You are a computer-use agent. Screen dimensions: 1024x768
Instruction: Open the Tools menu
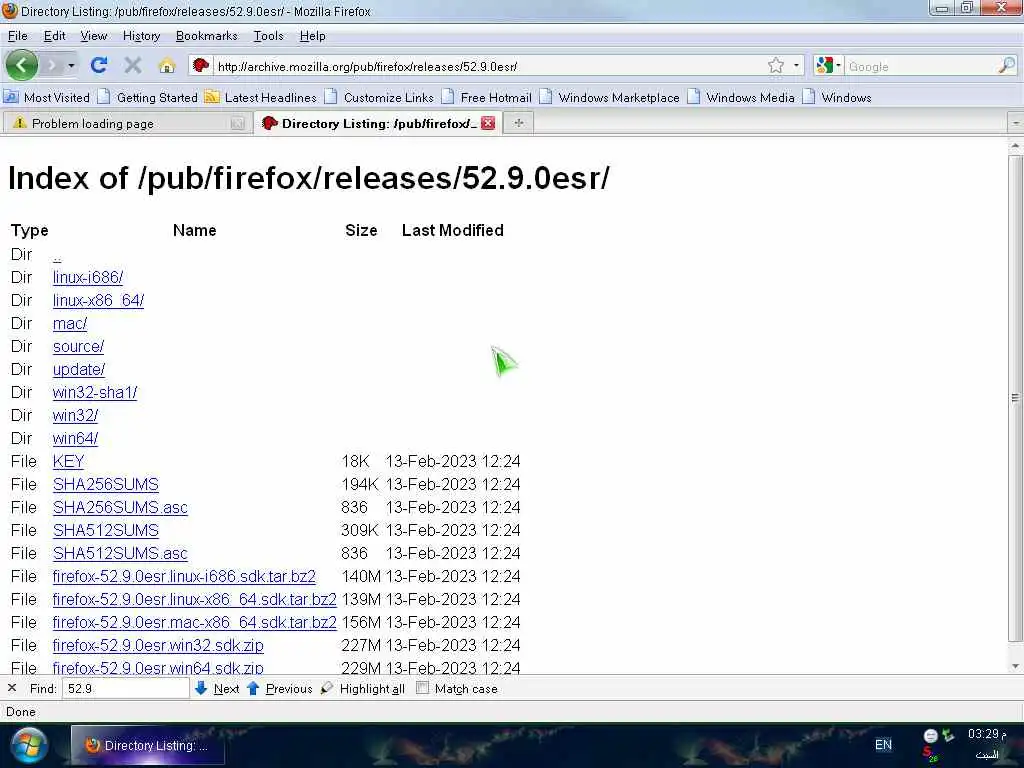tap(268, 36)
